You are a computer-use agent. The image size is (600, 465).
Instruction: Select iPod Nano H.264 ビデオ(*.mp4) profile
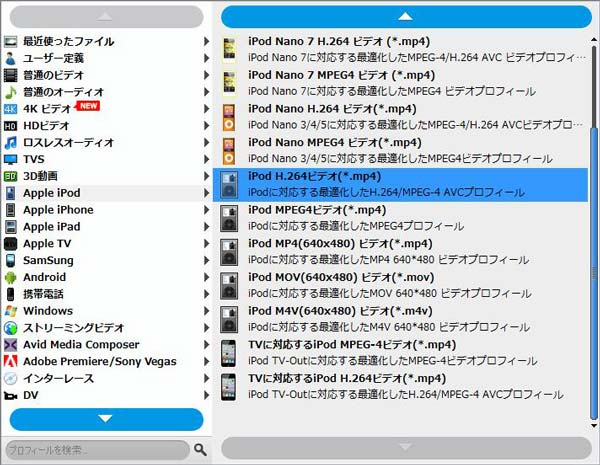400,117
